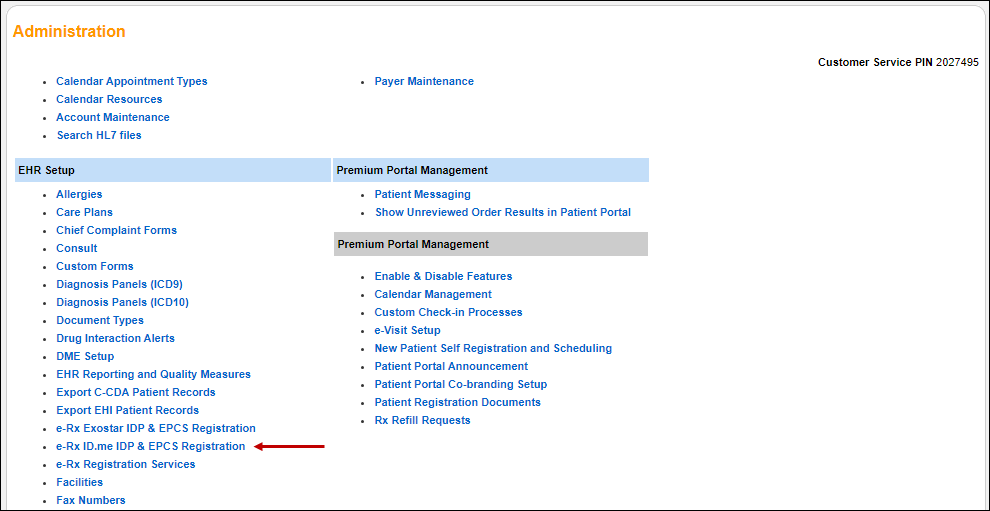Viewport: 990px width, 511px height.
Task: Click Show Unreviewed Order Results in Patient Portal
Action: pyautogui.click(x=503, y=212)
